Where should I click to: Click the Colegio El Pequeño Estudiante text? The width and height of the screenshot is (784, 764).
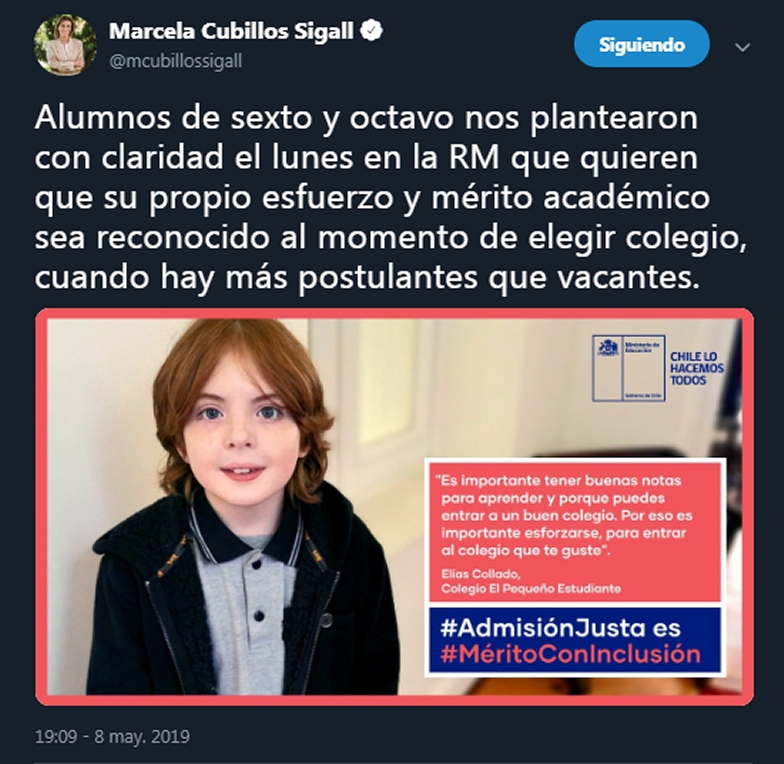(531, 588)
